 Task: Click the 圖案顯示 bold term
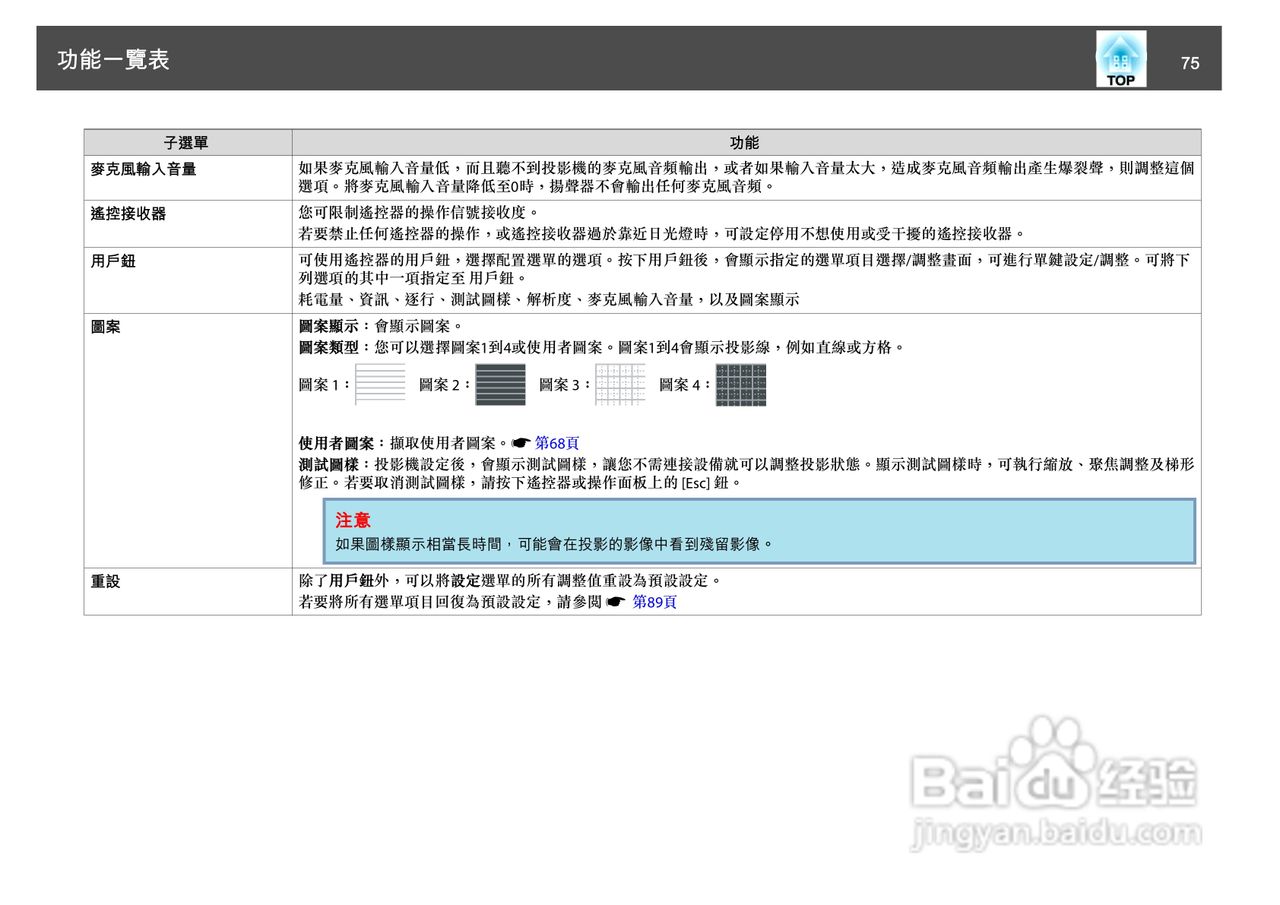coord(329,326)
